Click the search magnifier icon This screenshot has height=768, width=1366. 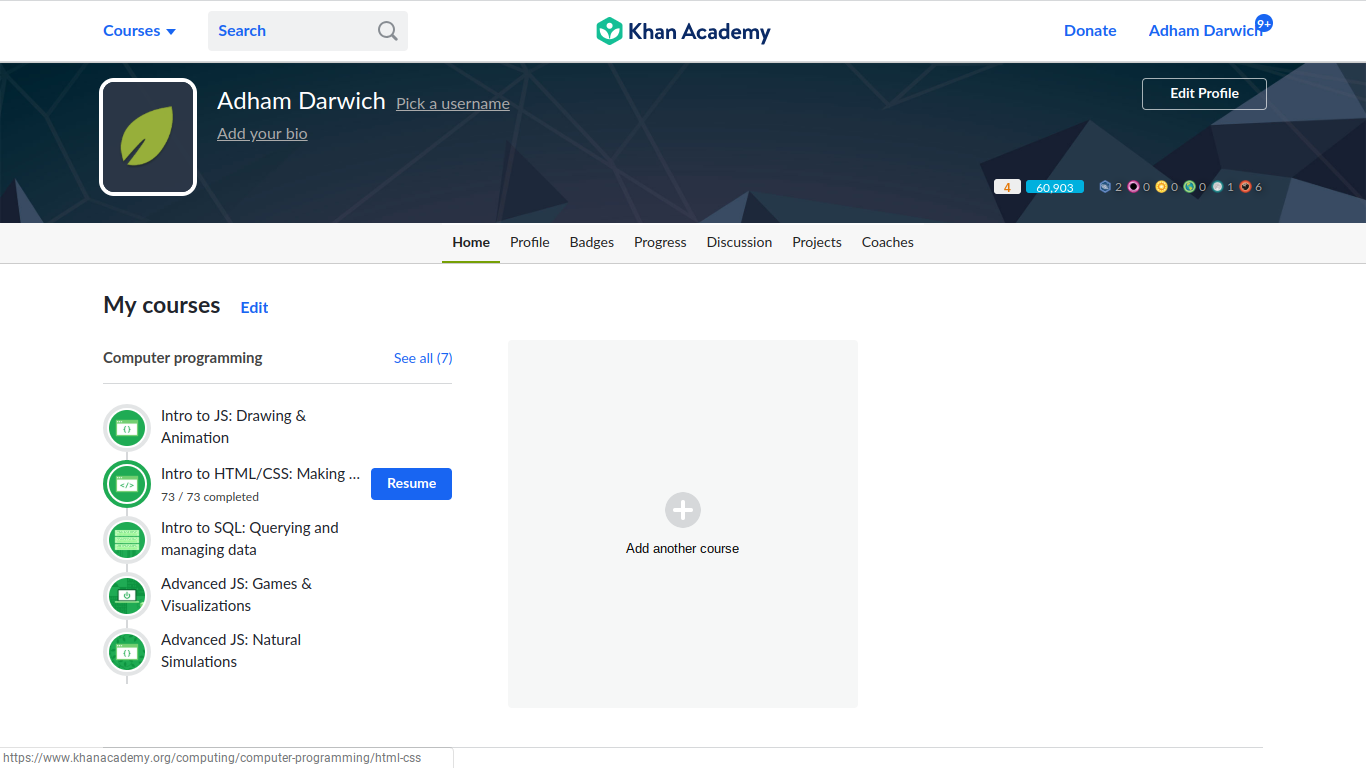[x=388, y=31]
